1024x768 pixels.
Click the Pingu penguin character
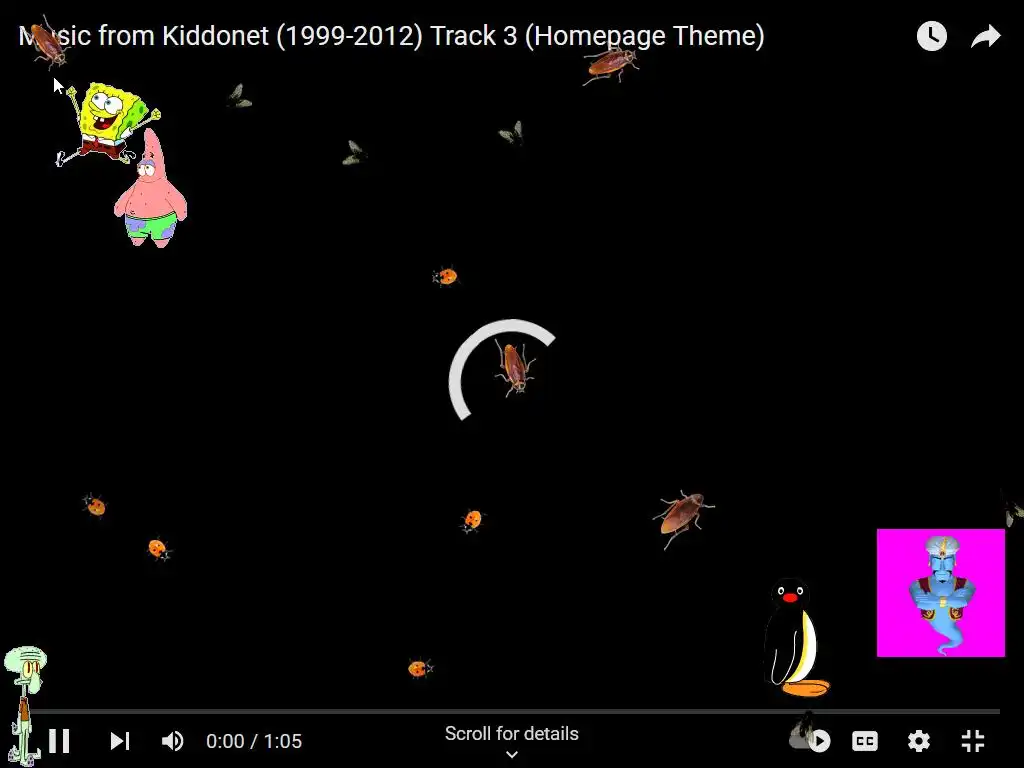(795, 637)
